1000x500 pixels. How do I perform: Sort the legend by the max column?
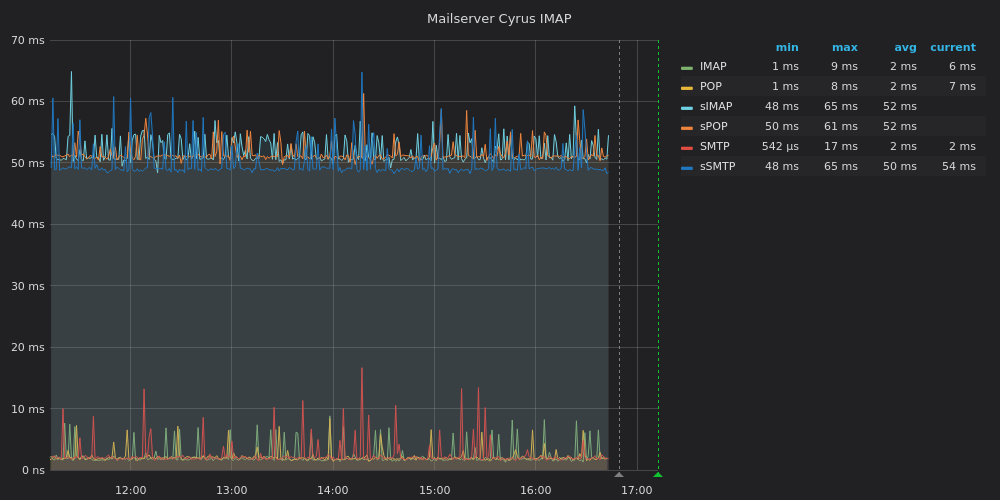(x=844, y=47)
